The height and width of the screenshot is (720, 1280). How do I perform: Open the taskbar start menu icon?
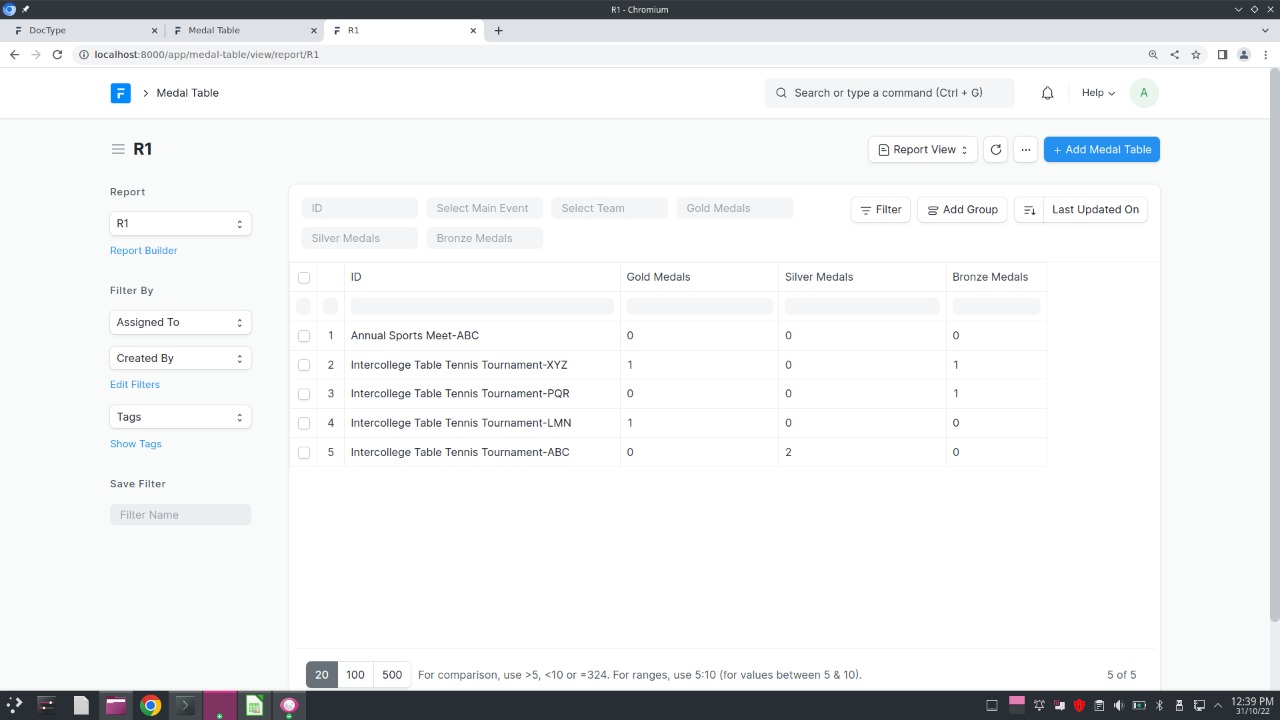pos(14,705)
